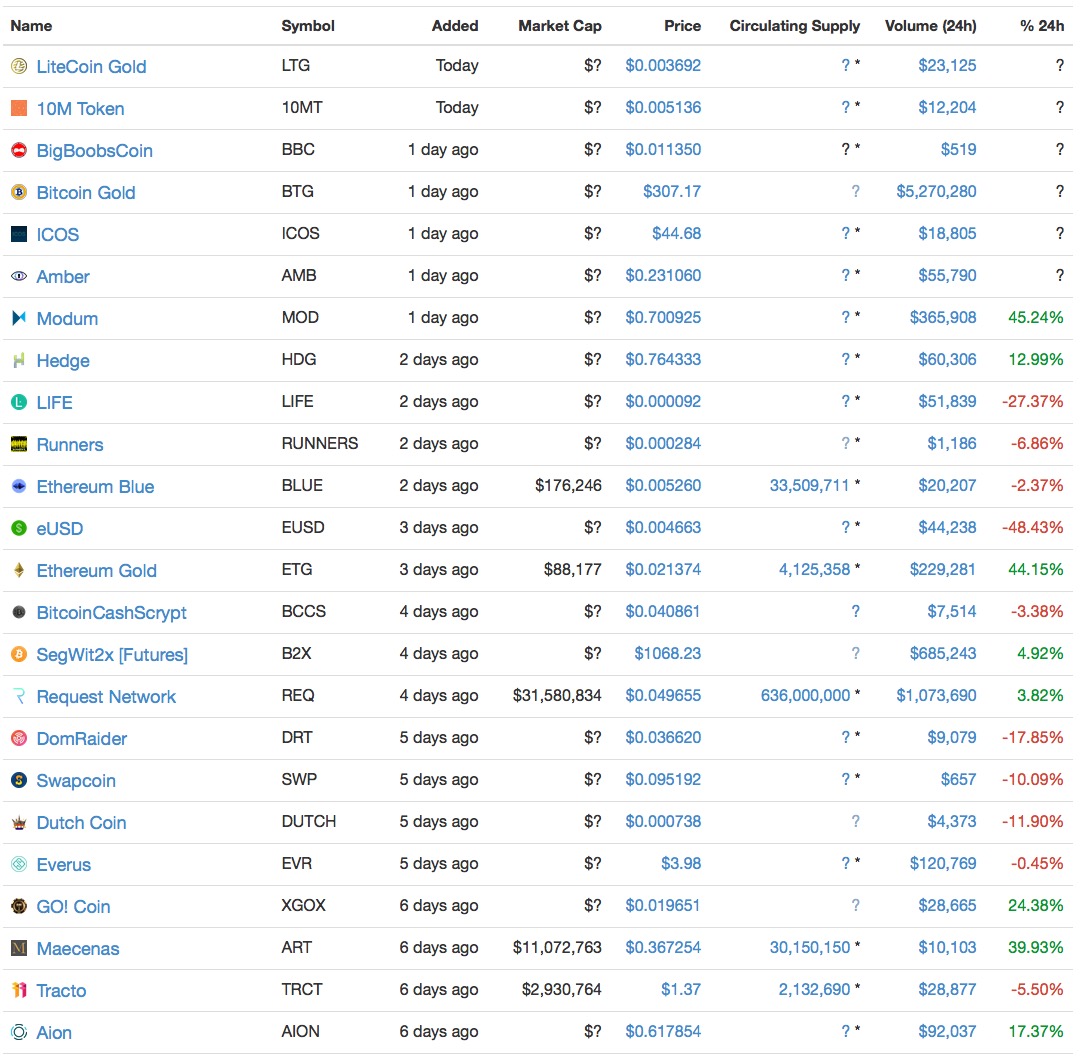1081x1056 pixels.
Task: Click the blue Modum icon
Action: coord(19,318)
